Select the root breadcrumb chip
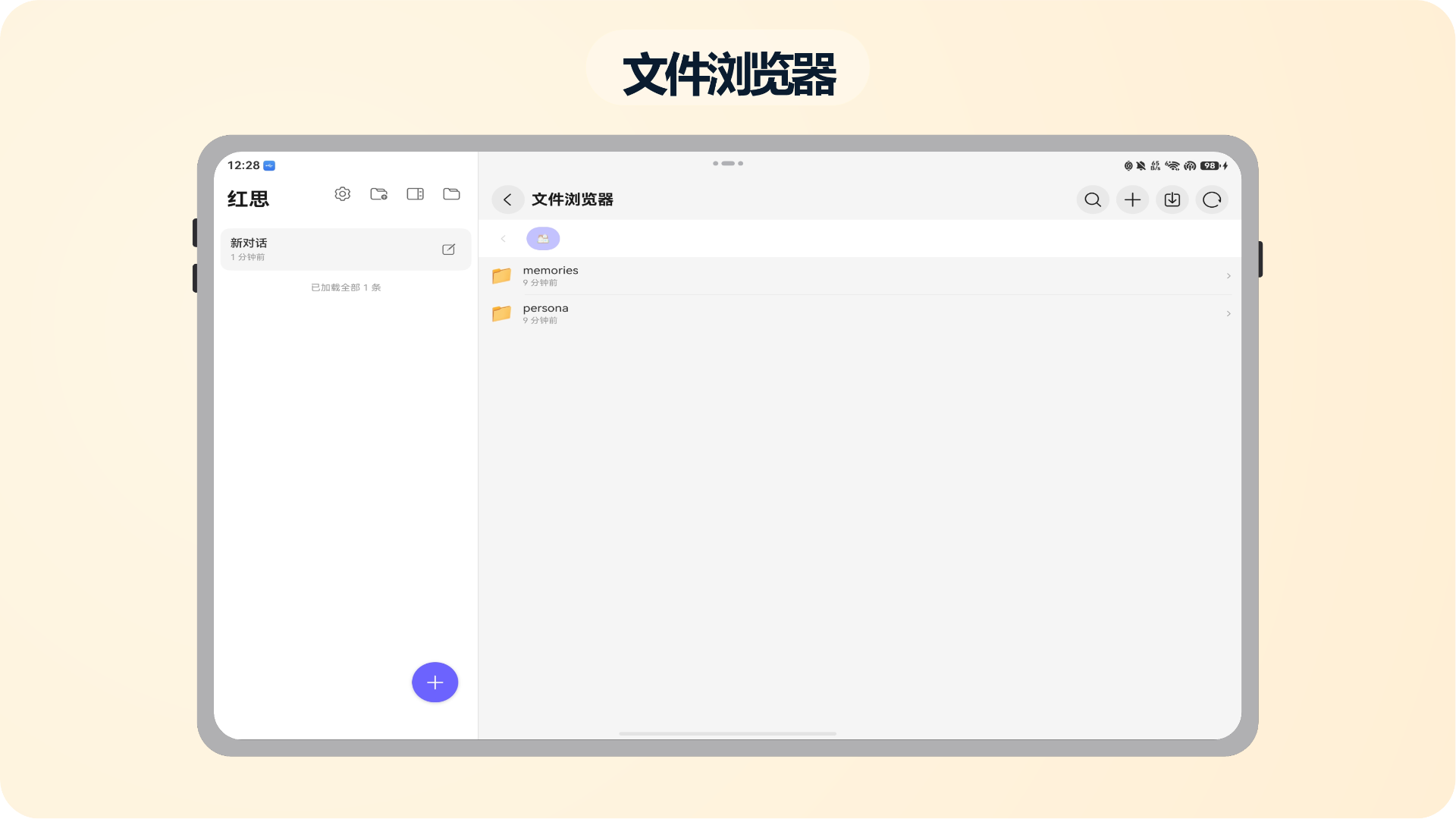Screen dimensions: 1456x819 [x=543, y=239]
